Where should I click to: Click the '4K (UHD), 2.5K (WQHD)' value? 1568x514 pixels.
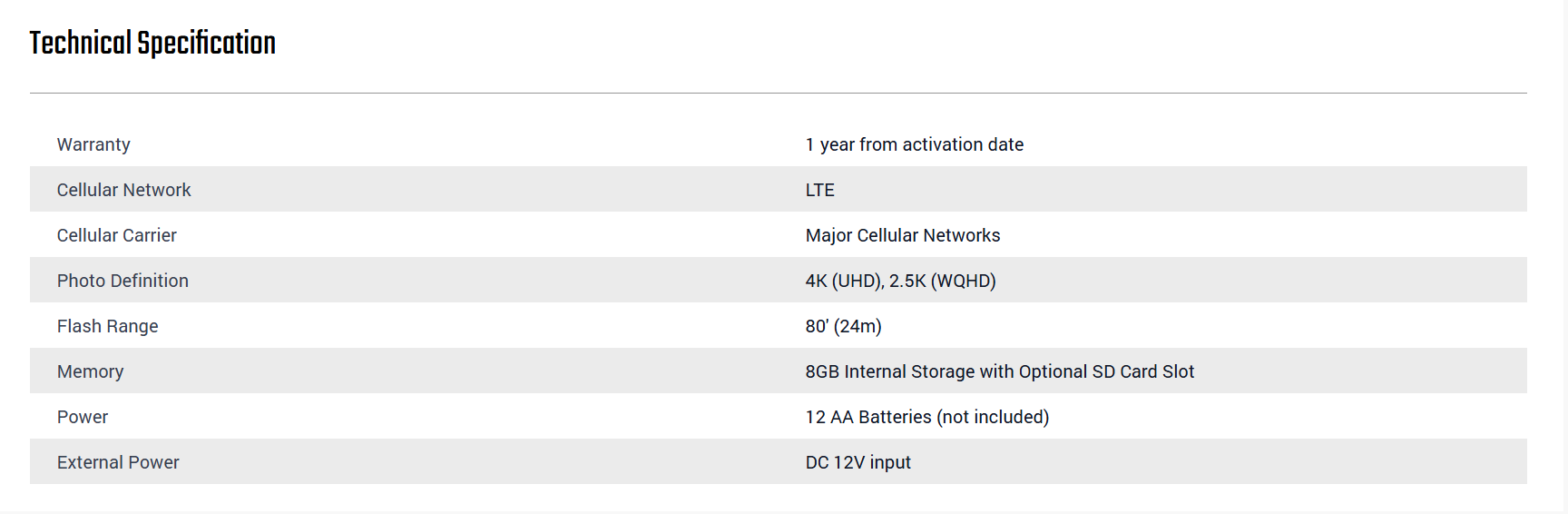click(900, 281)
